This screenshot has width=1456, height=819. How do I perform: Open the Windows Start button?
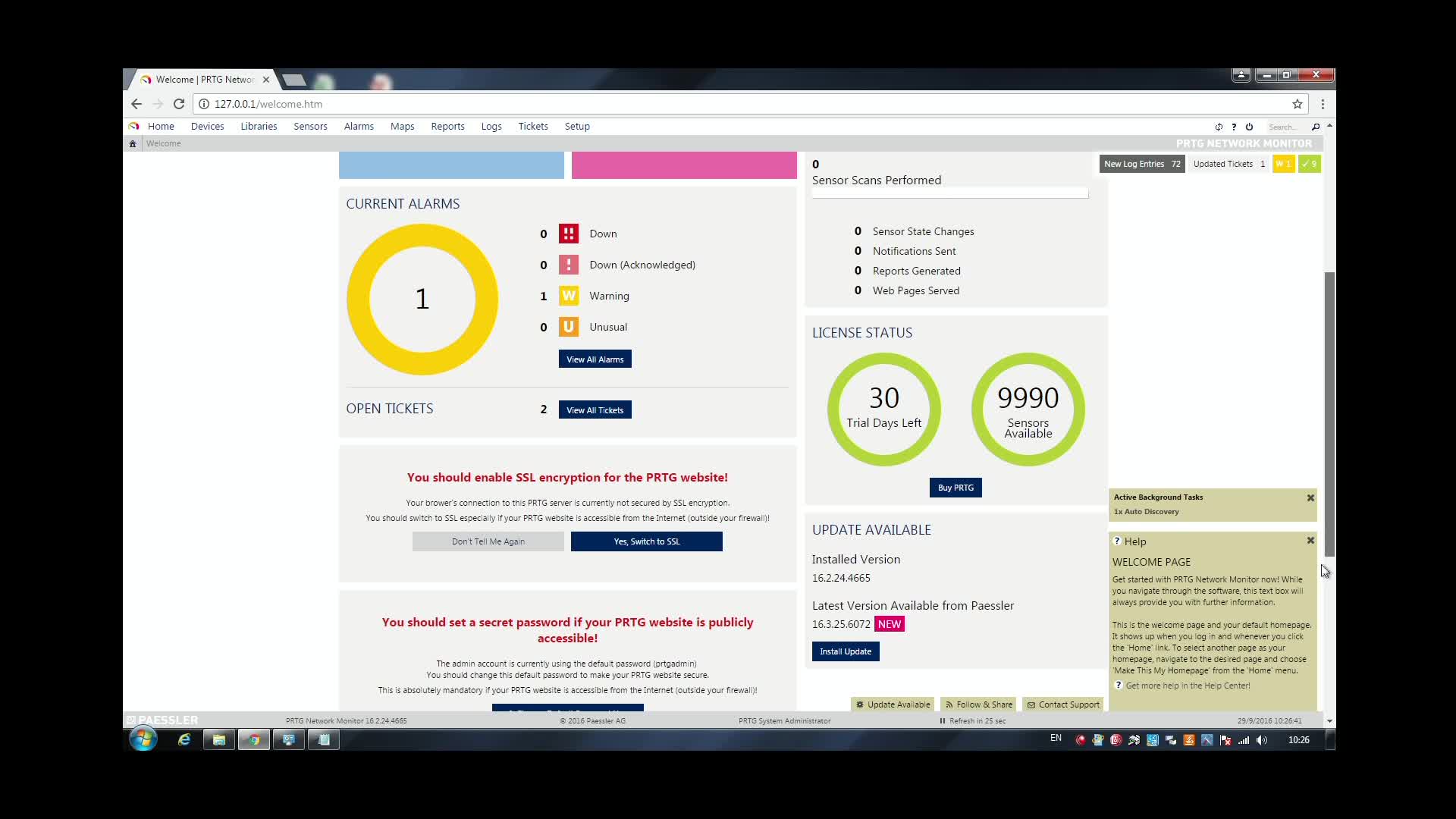143,739
